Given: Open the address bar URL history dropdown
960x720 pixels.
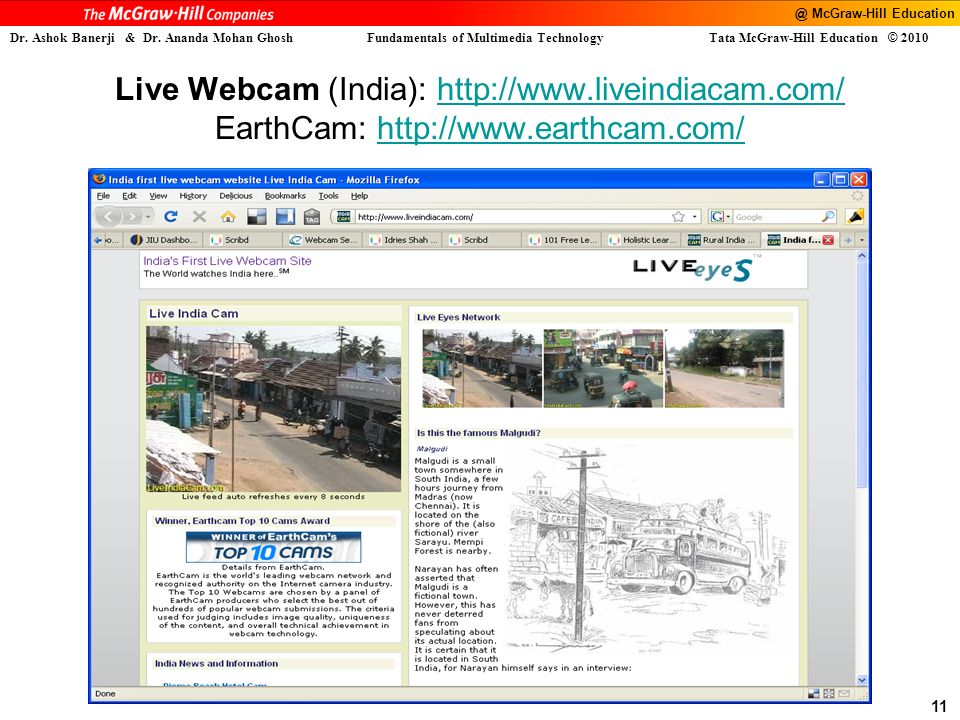Looking at the screenshot, I should pos(694,217).
